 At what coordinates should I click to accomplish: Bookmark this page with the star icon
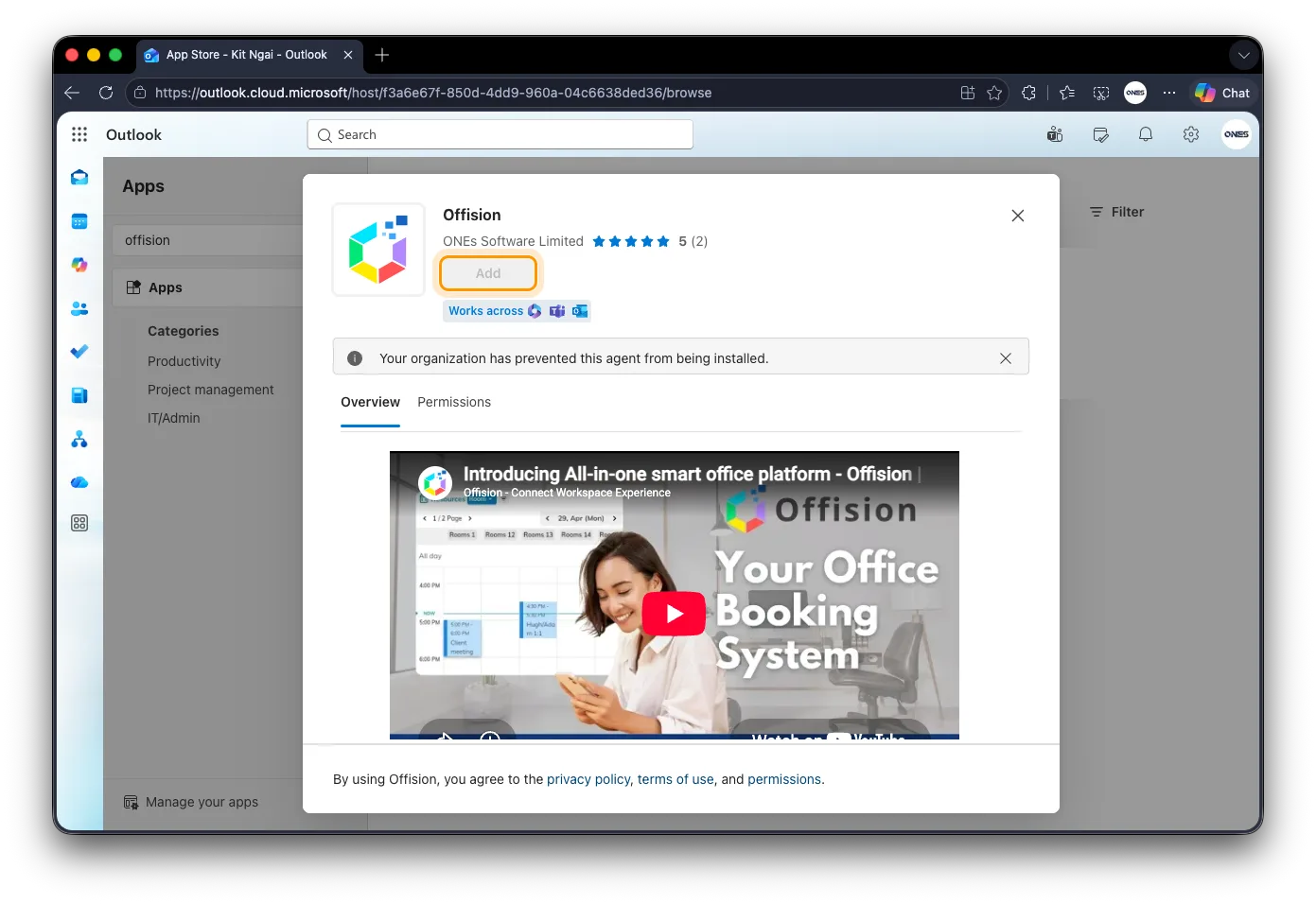tap(994, 93)
